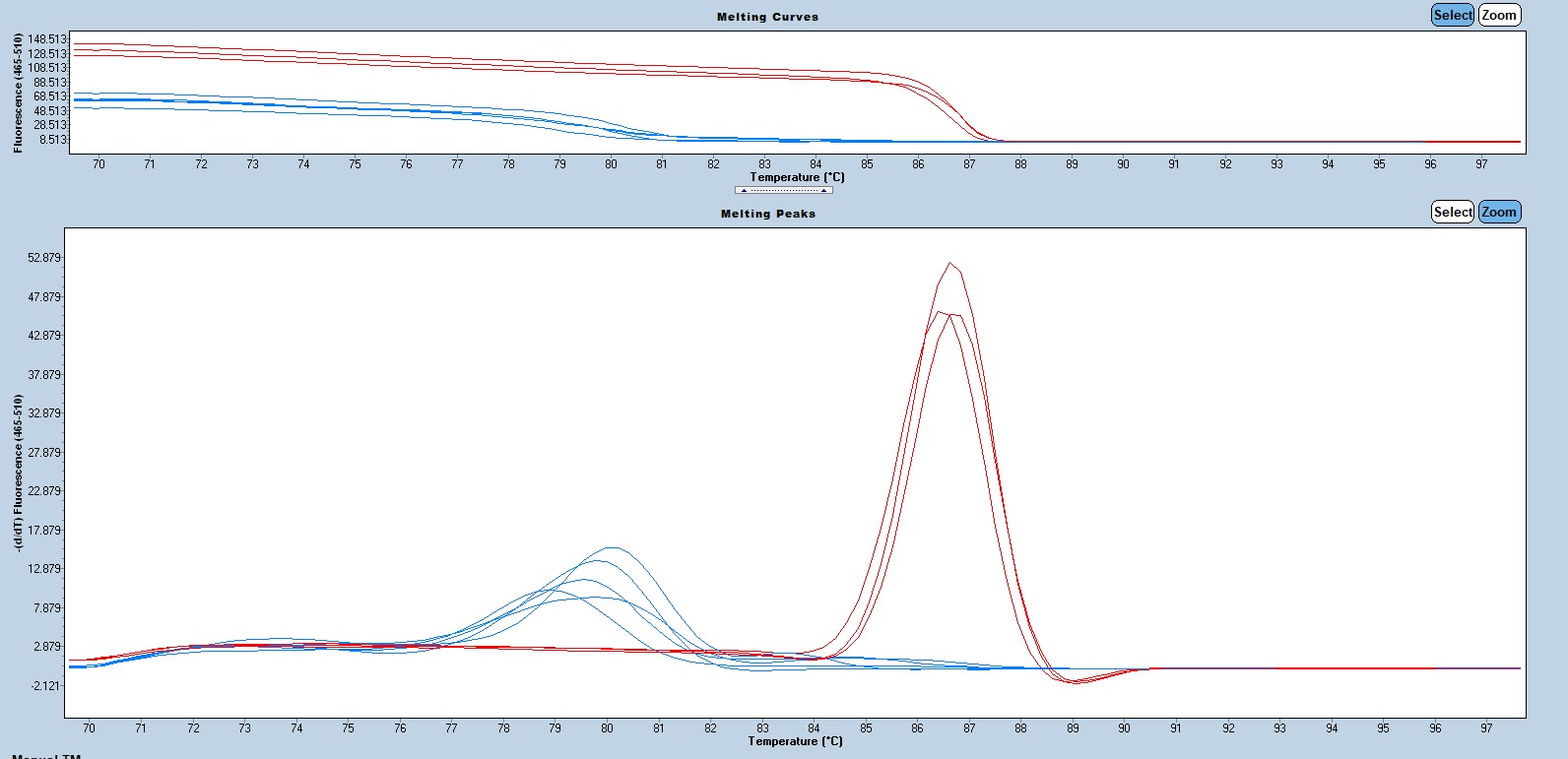The height and width of the screenshot is (759, 1568).
Task: Select the tallest blue melting peak near 80°C
Action: [611, 547]
